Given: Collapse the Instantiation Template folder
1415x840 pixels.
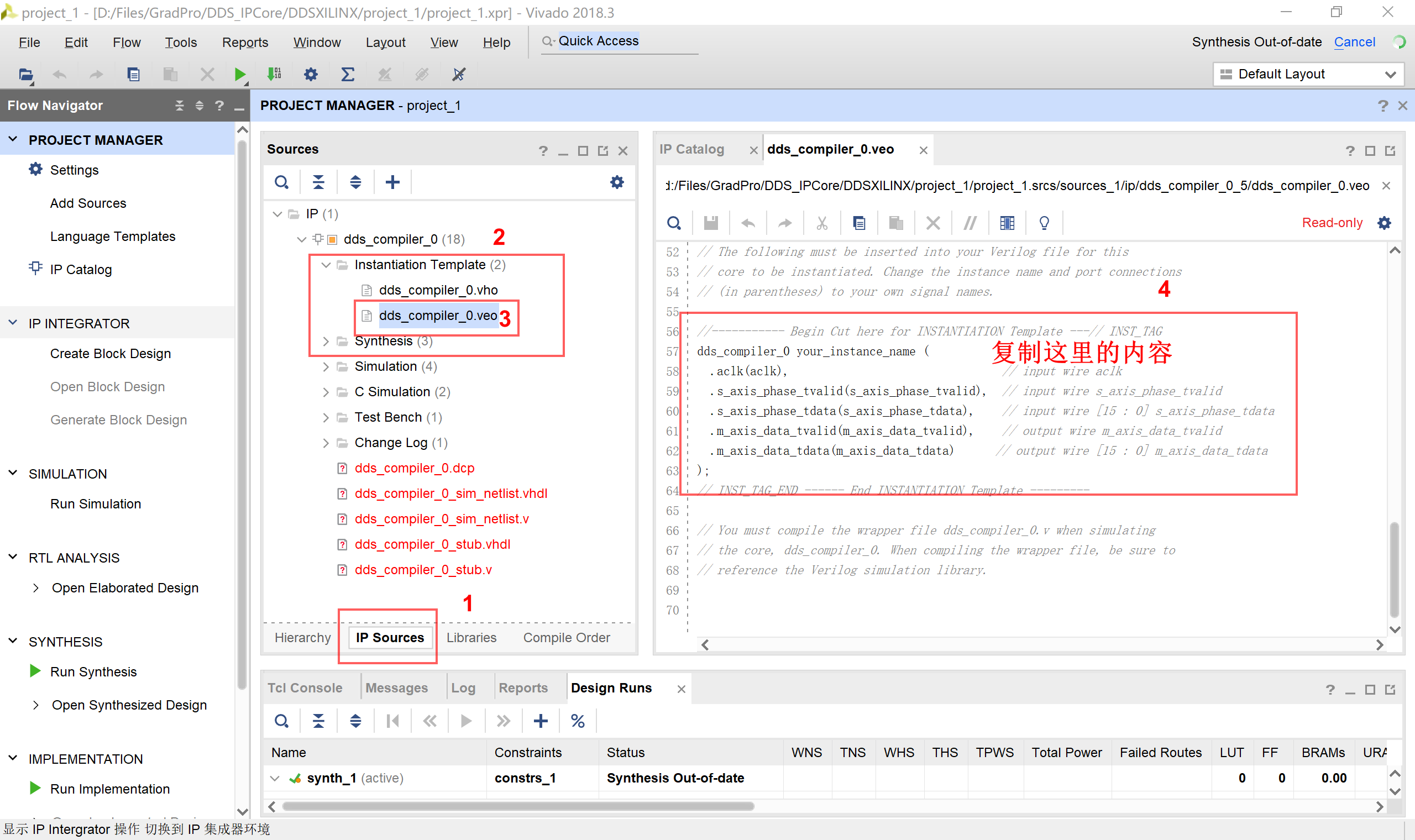Looking at the screenshot, I should coord(326,265).
